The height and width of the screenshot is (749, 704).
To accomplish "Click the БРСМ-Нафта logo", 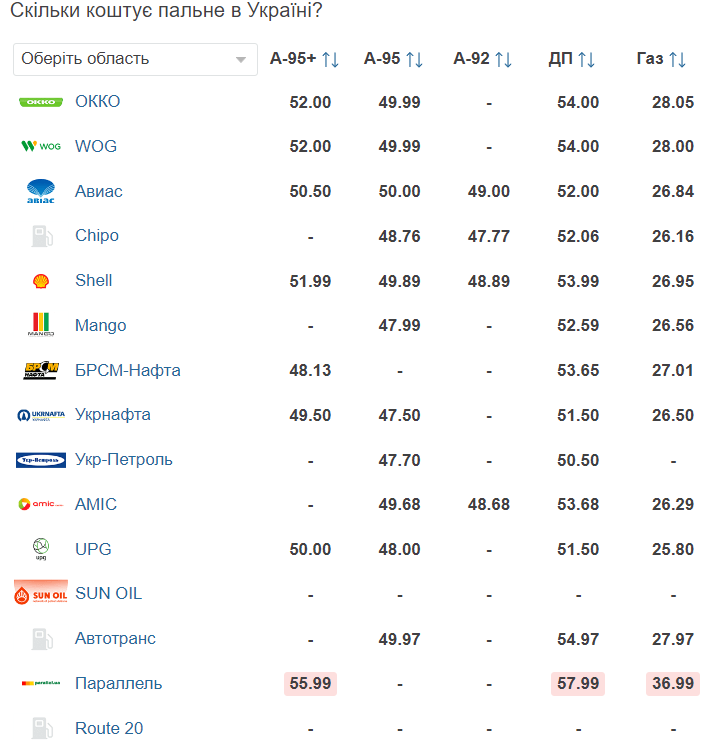I will tap(41, 370).
